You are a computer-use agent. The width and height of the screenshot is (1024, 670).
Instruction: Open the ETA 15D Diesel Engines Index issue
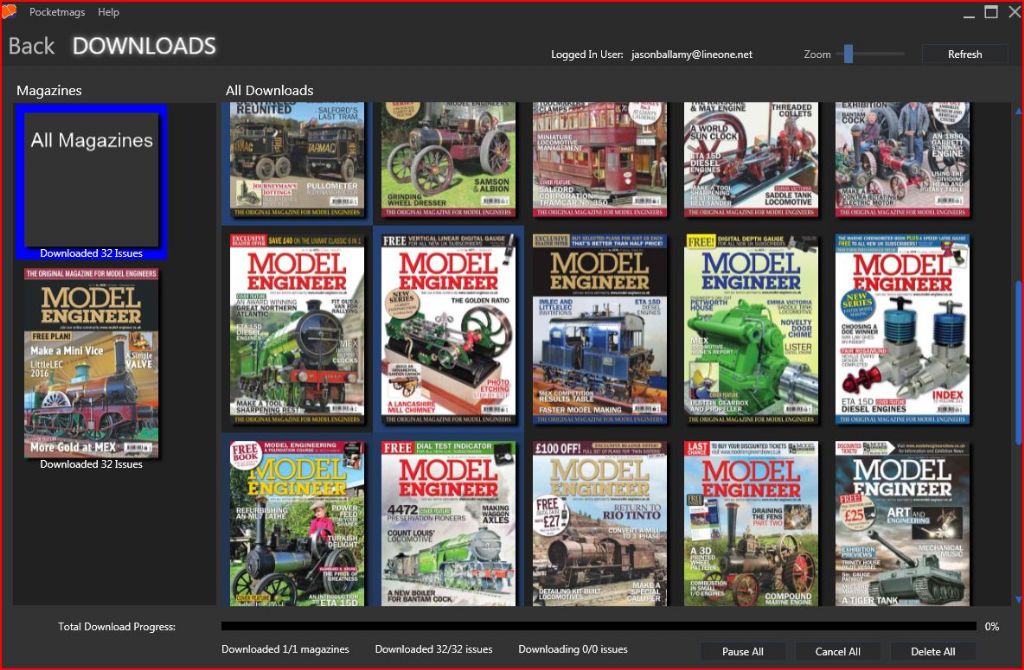point(903,329)
